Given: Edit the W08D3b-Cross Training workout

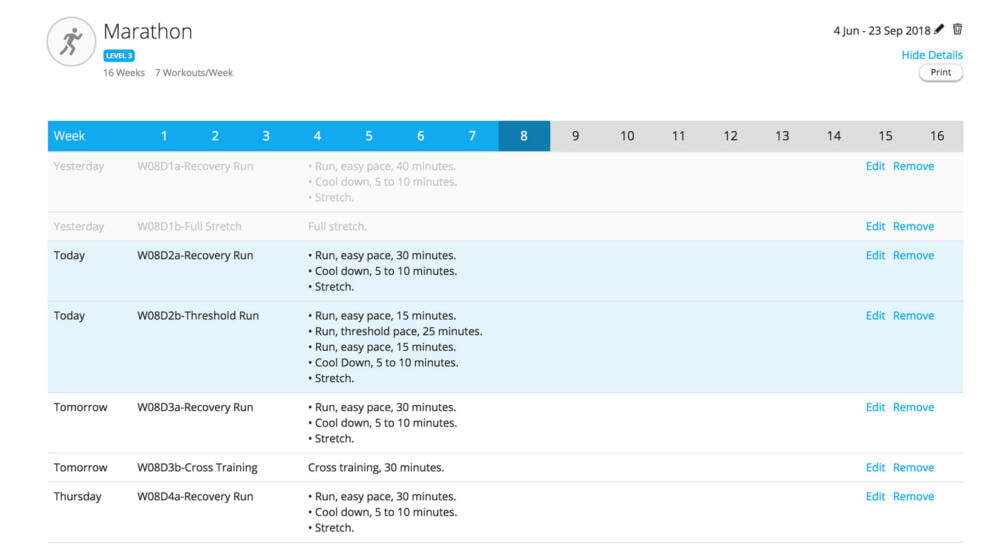Looking at the screenshot, I should [x=875, y=468].
